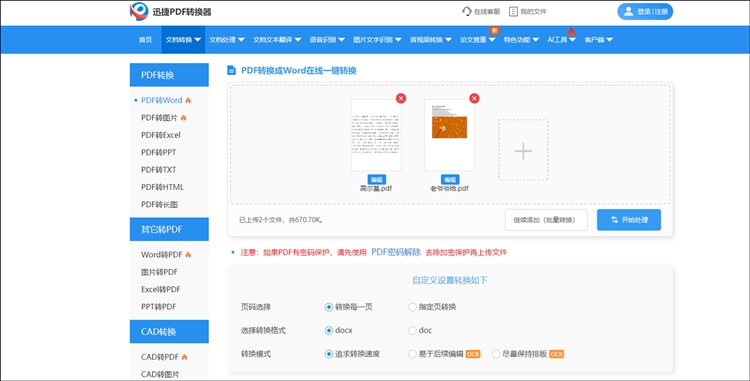
Task: Click the 开始处理 button
Action: [x=629, y=220]
